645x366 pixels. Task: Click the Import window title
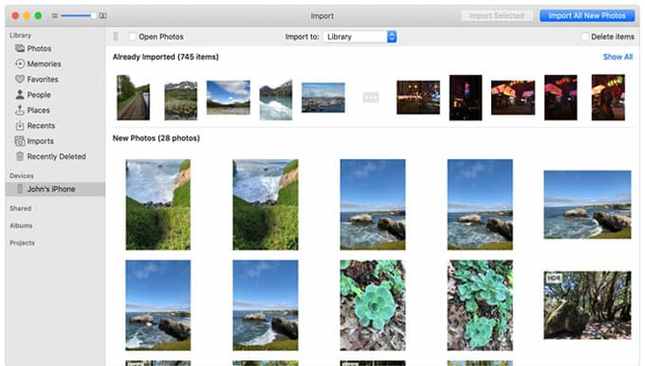[322, 16]
